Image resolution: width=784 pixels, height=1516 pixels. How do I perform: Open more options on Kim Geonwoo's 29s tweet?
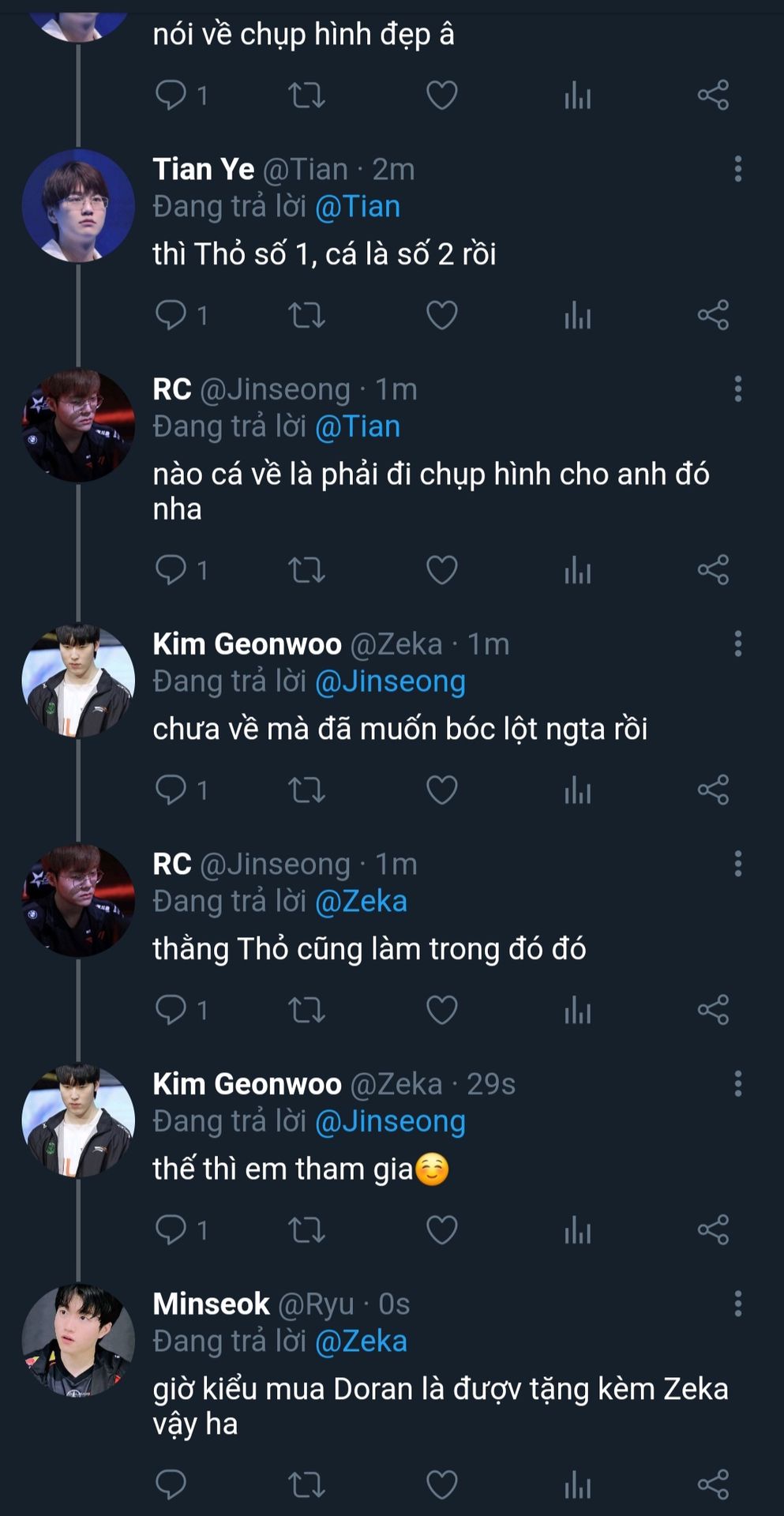(x=737, y=1084)
